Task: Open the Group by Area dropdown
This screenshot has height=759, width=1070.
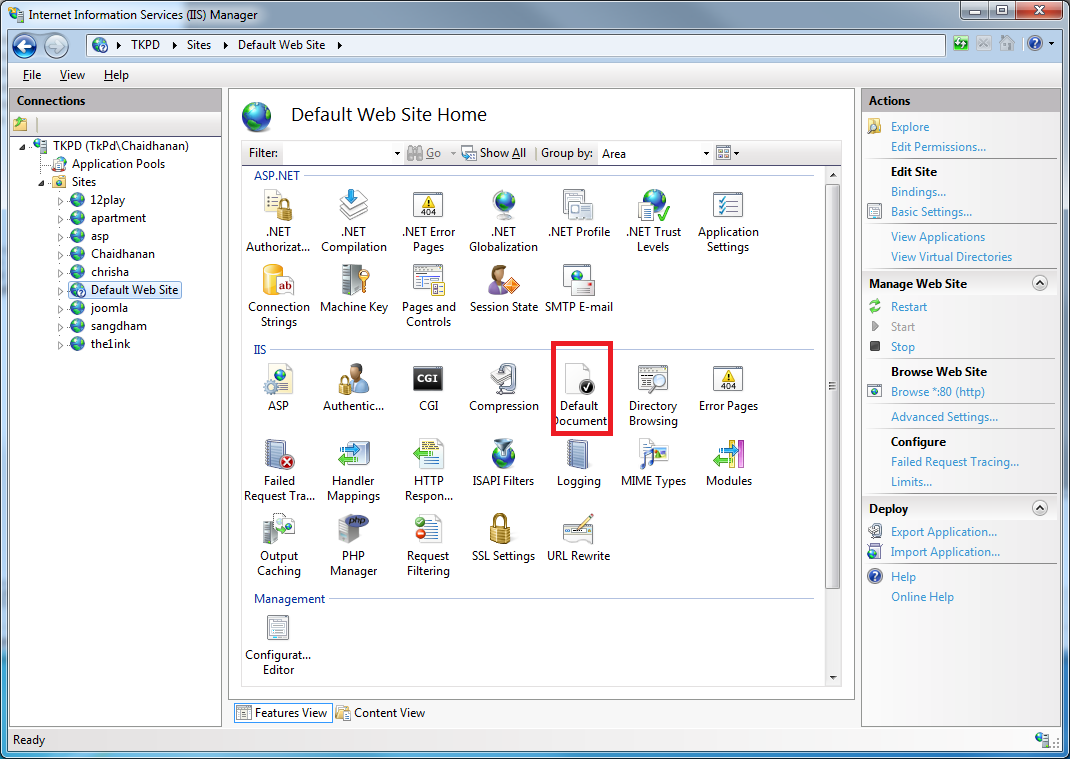Action: pos(655,153)
